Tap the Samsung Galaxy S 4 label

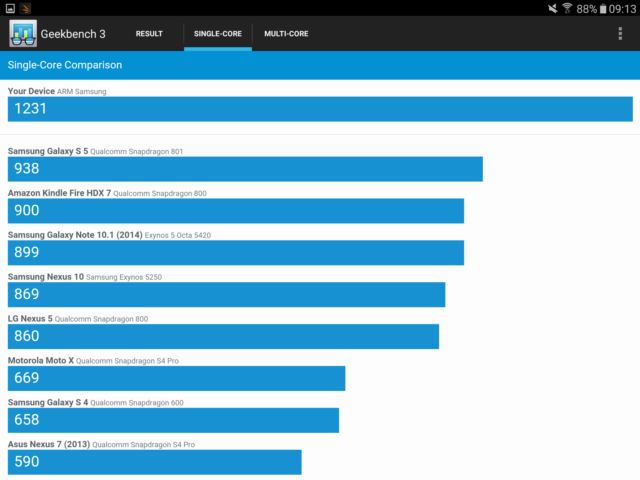48,402
